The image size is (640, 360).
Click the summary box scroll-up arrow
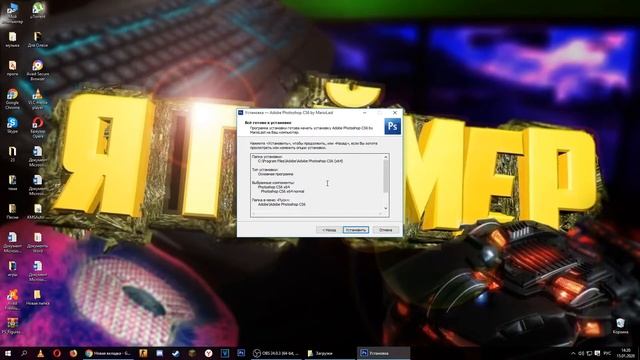[x=385, y=157]
